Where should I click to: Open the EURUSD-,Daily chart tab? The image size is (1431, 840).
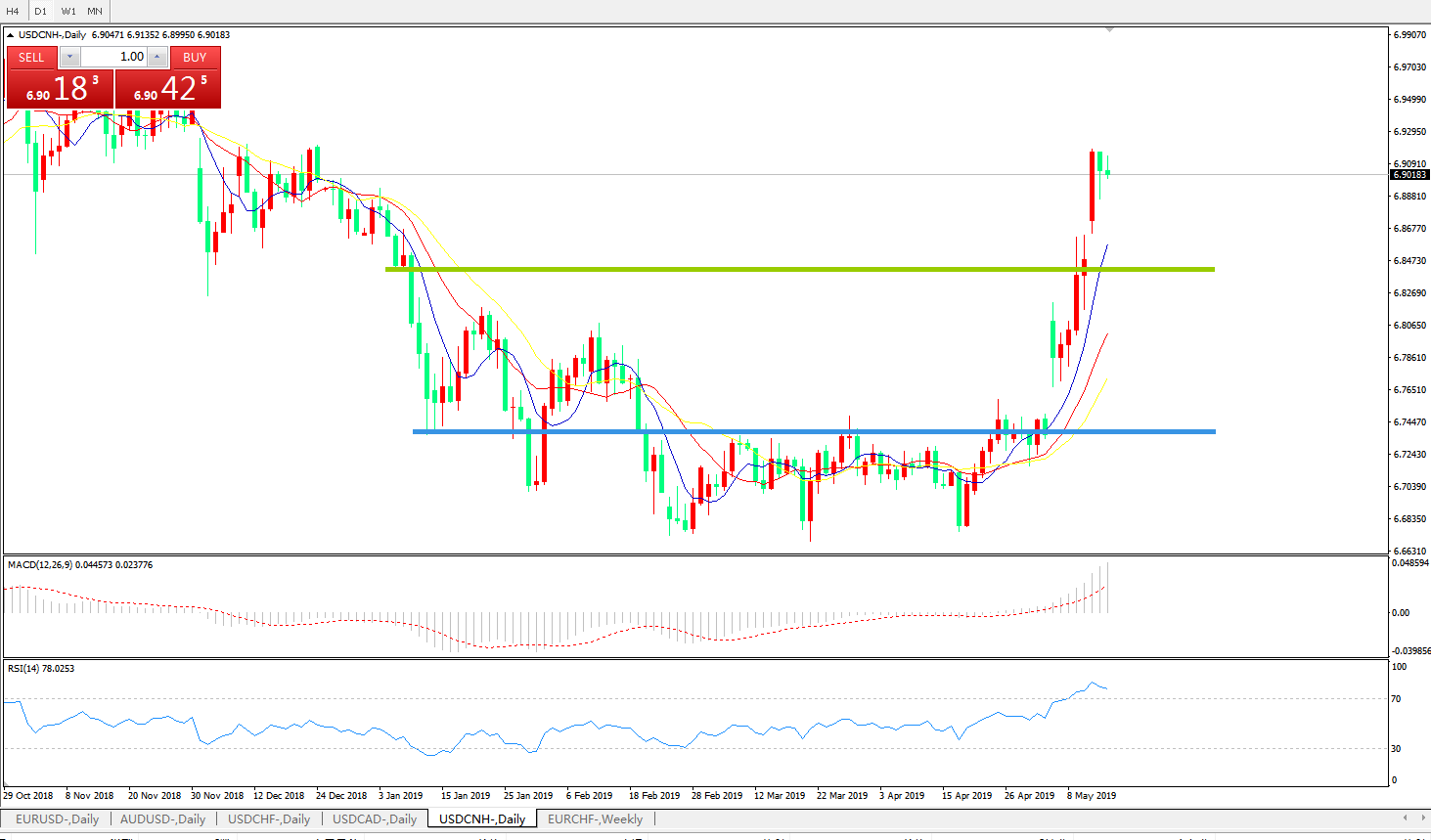coord(57,819)
